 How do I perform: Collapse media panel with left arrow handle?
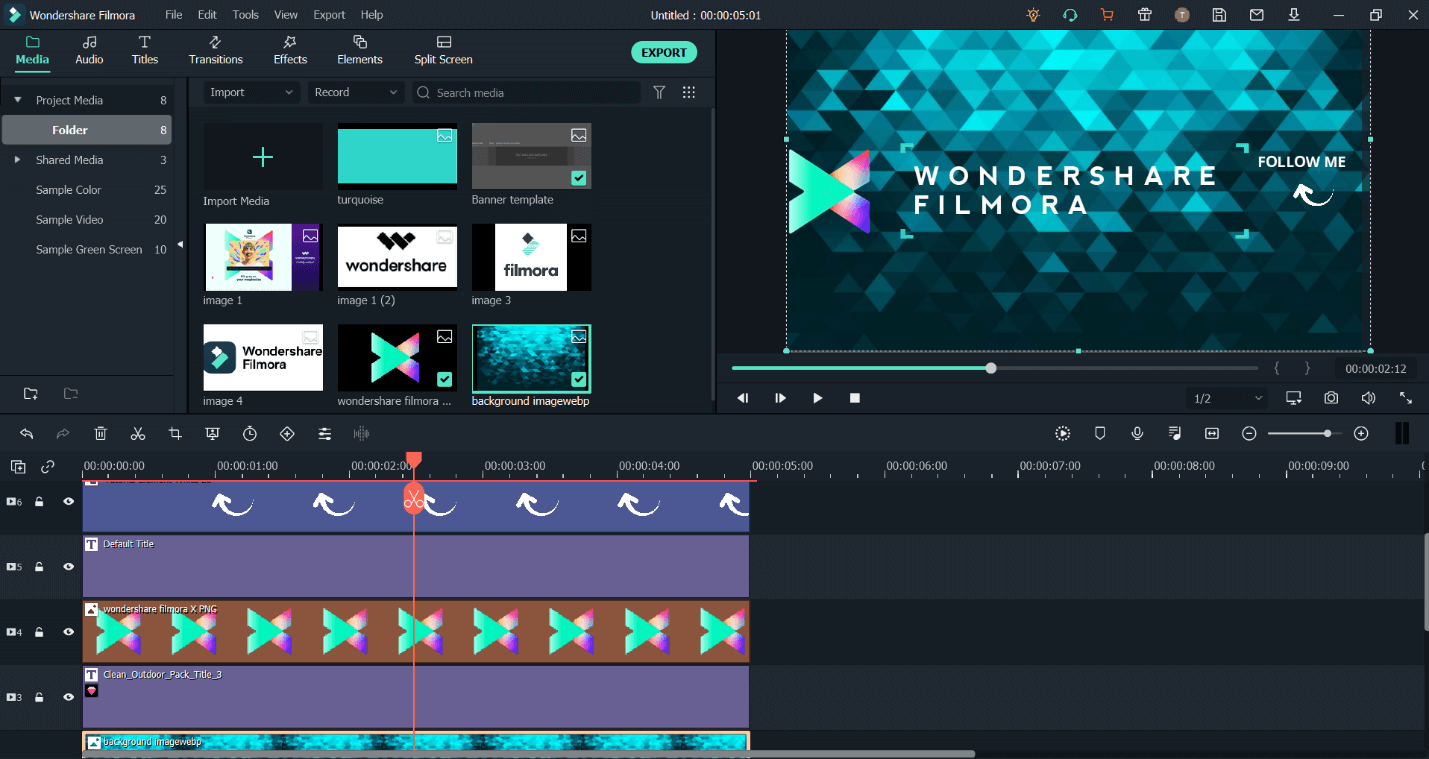[180, 244]
